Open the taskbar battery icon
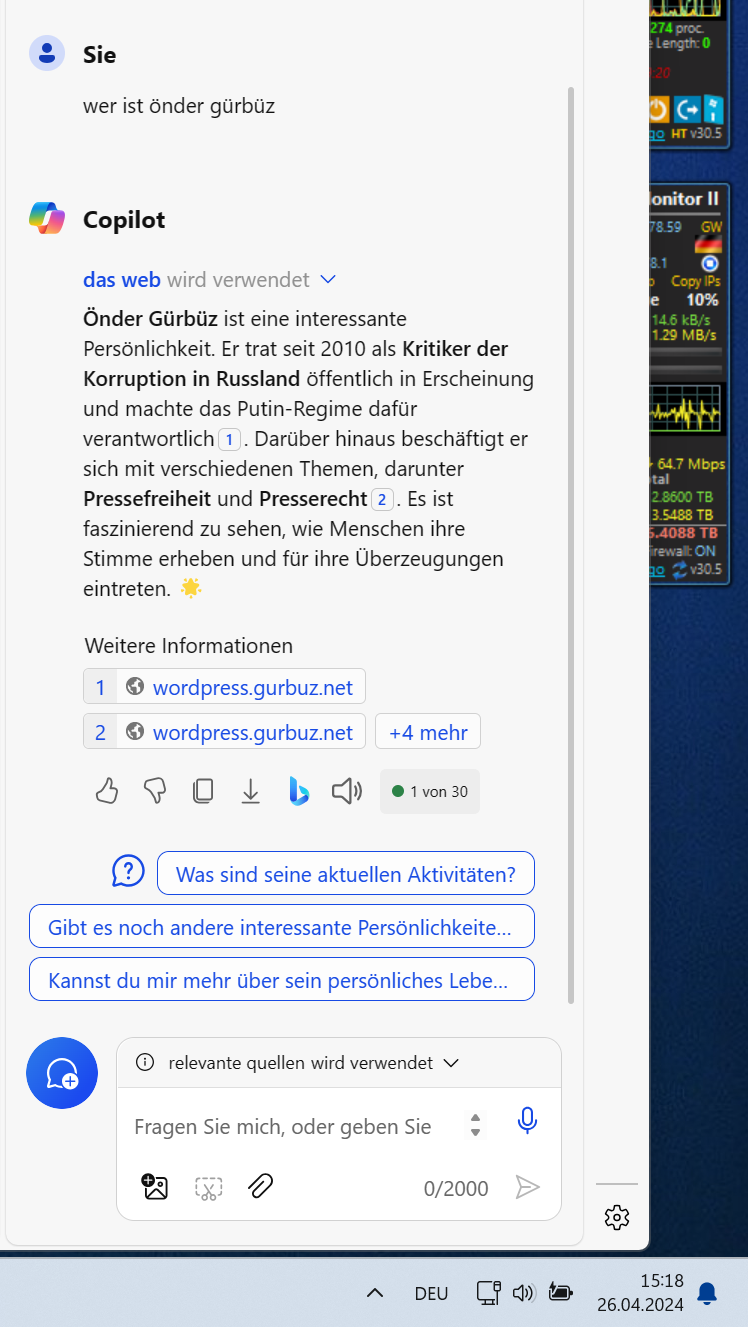Viewport: 748px width, 1327px height. click(x=560, y=1293)
